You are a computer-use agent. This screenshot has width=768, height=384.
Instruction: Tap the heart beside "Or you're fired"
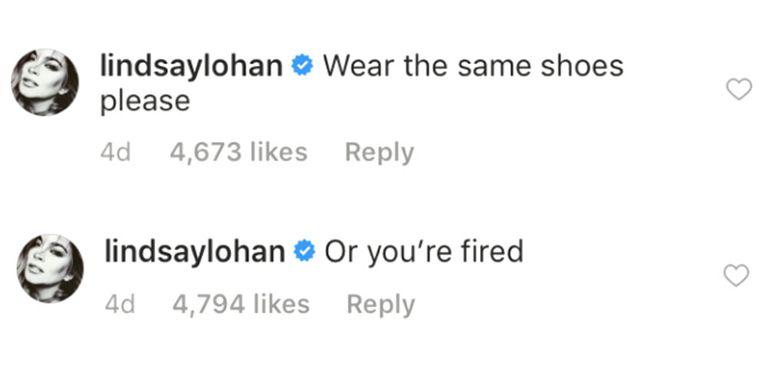pos(736,275)
